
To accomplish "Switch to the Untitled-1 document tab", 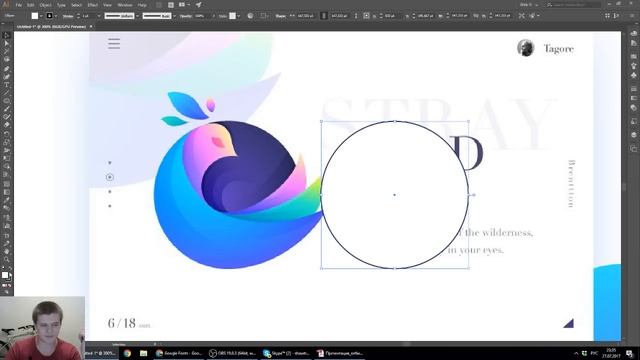I will click(51, 27).
